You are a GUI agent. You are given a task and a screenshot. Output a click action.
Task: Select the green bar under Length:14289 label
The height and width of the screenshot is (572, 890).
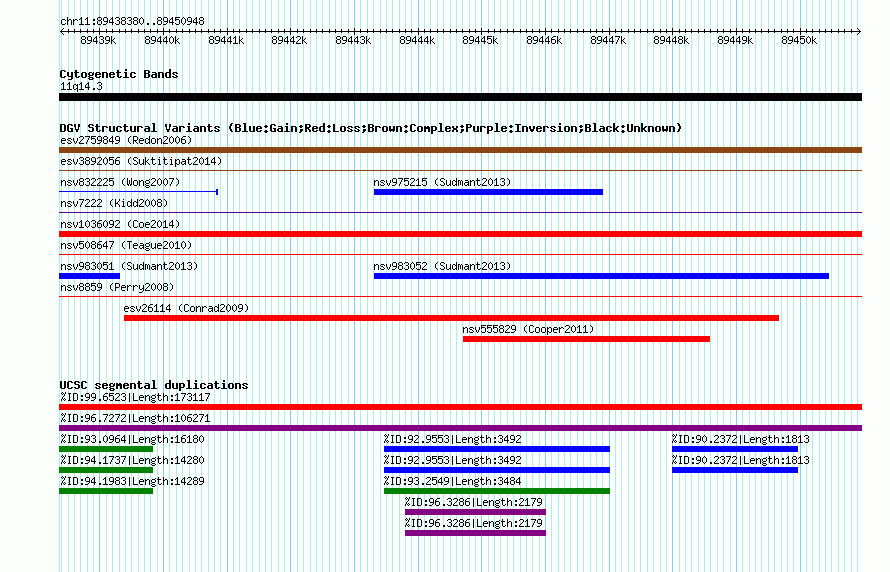point(106,491)
